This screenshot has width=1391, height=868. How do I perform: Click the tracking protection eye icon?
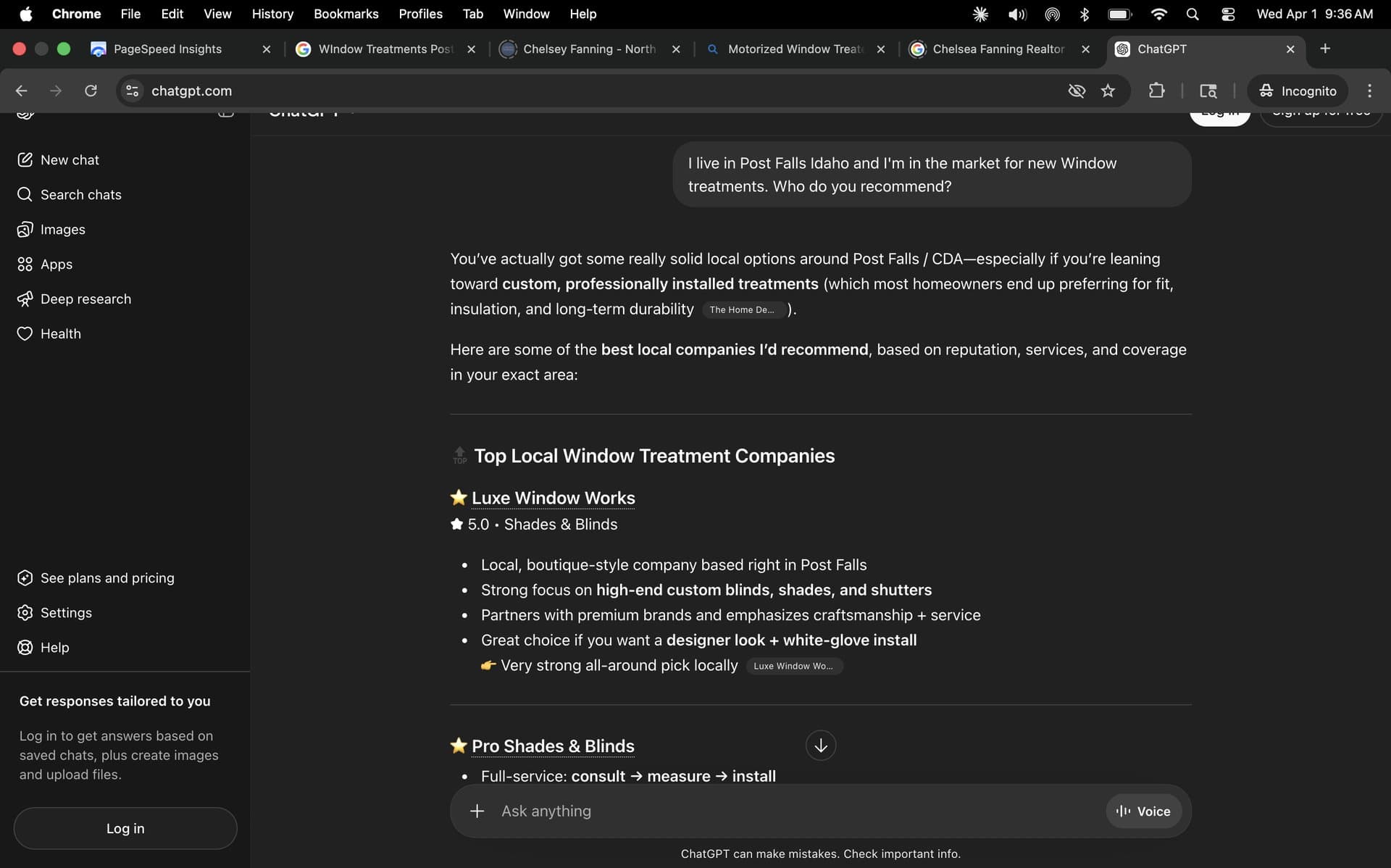pos(1077,91)
